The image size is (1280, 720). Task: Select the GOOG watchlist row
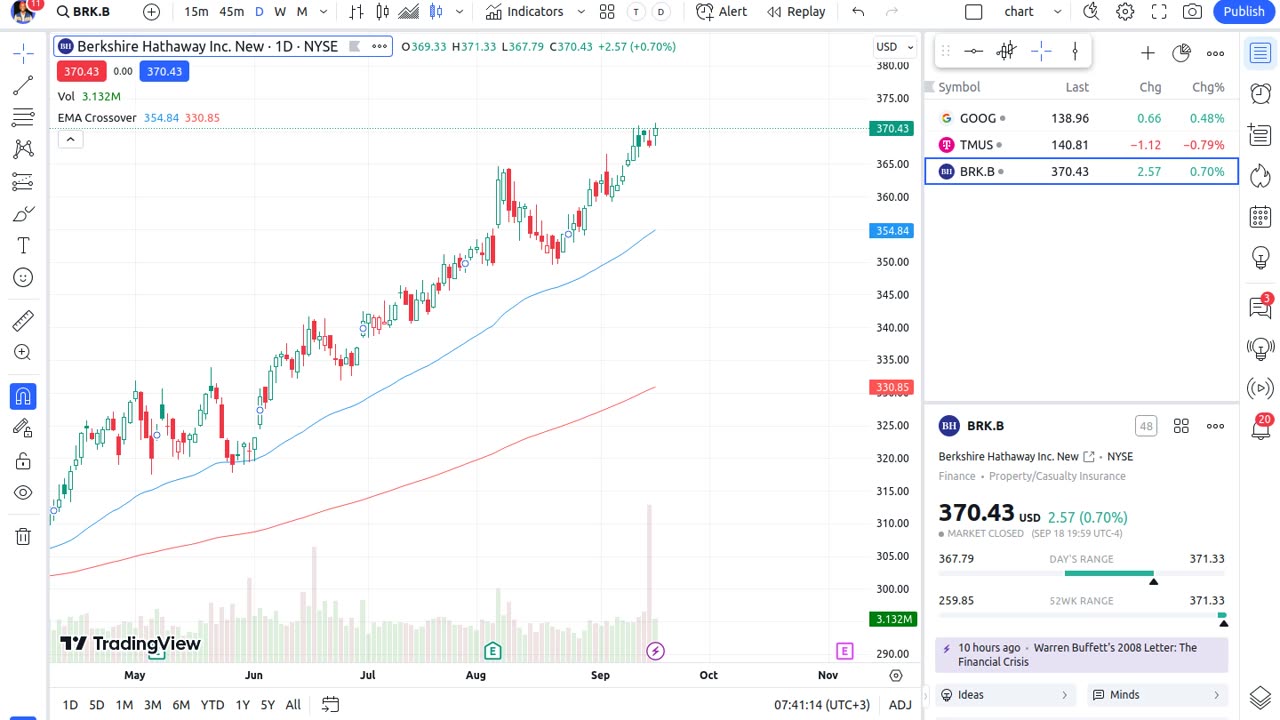tap(1082, 118)
